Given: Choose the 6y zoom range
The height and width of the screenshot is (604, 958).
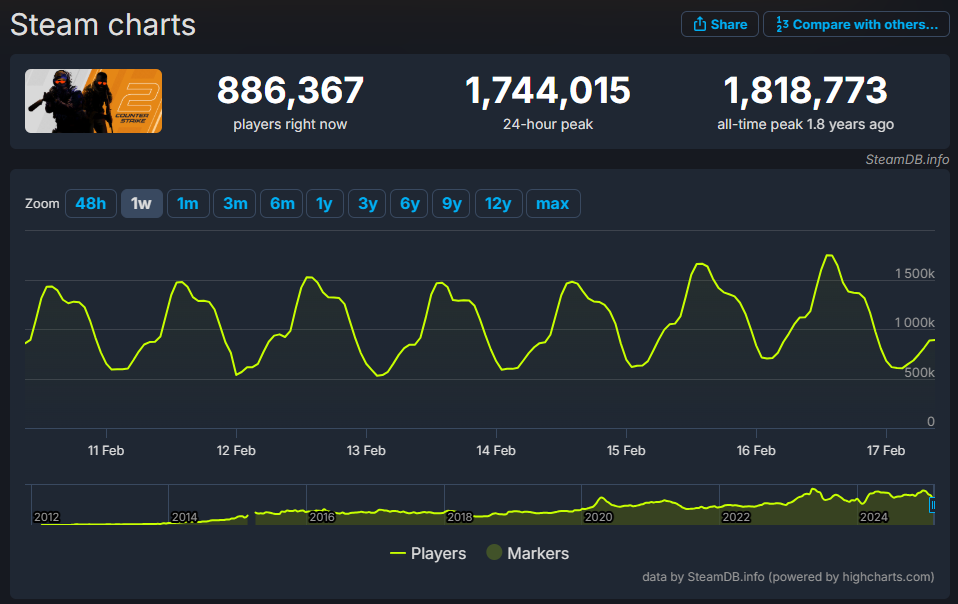Looking at the screenshot, I should 409,203.
